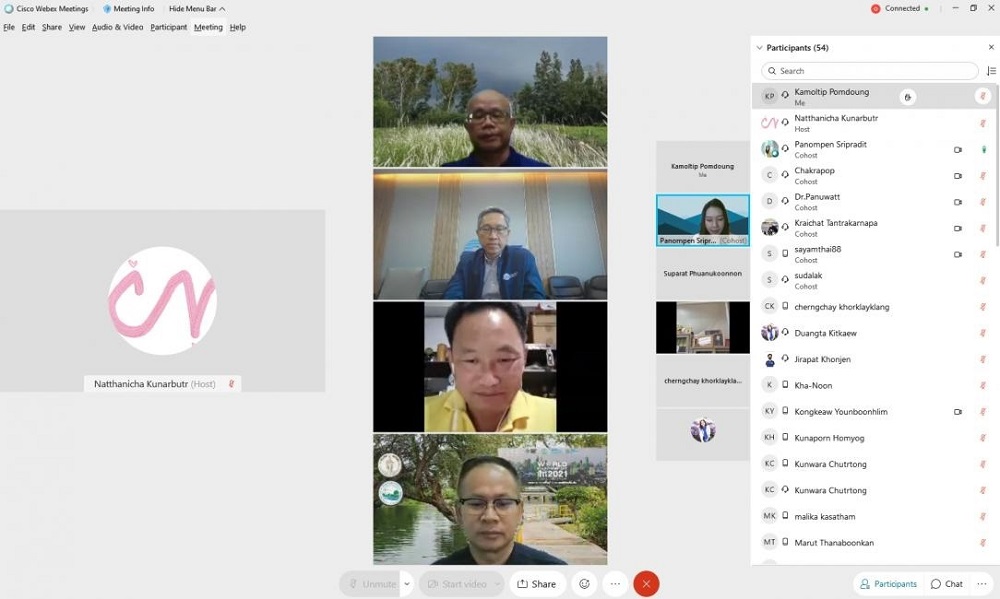Open more options in the center controls

coord(615,584)
